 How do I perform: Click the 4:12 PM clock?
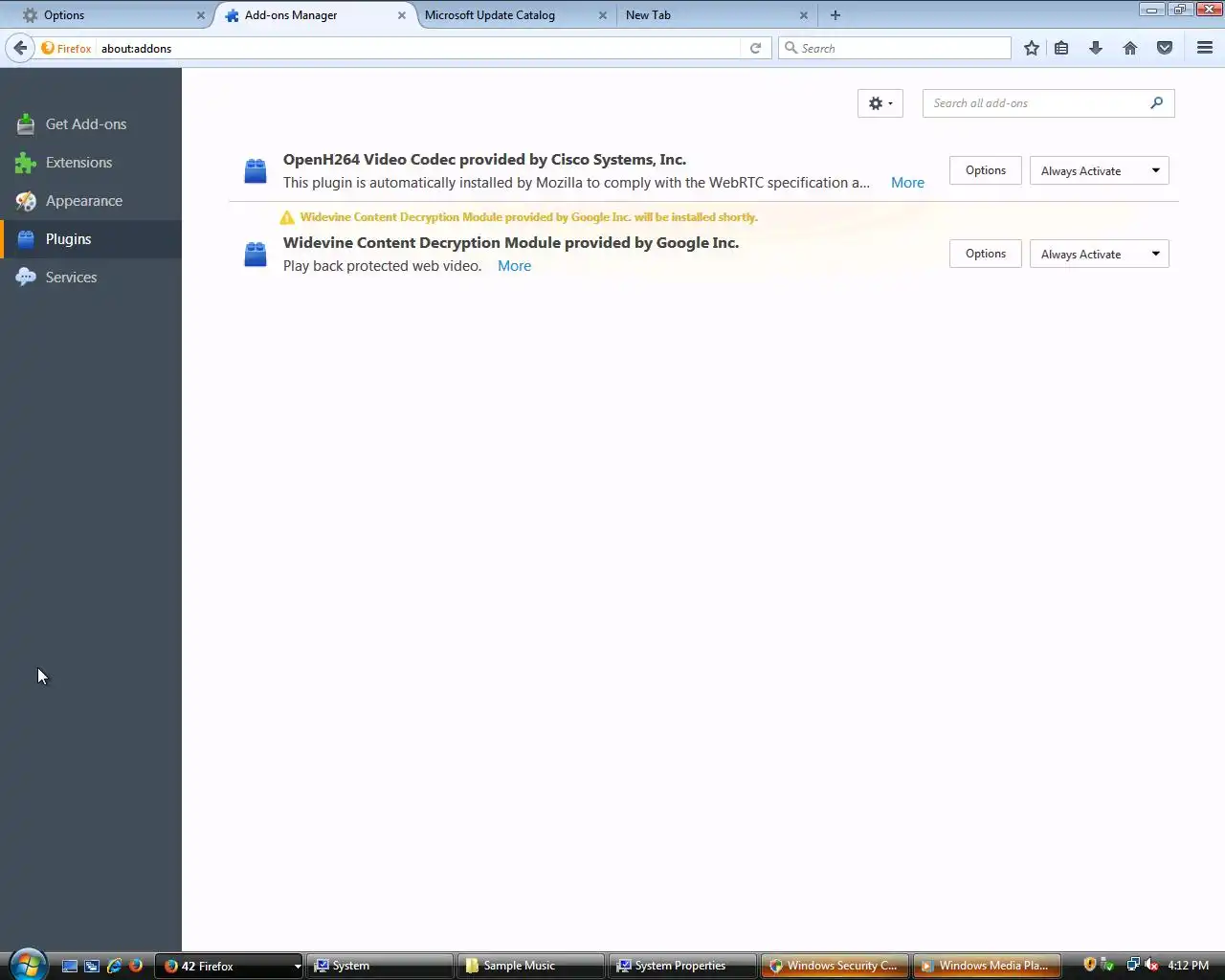(1189, 966)
